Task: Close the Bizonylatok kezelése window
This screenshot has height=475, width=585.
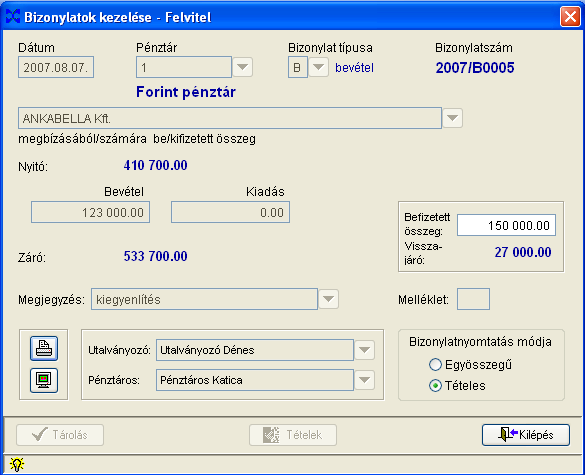Action: coord(570,17)
